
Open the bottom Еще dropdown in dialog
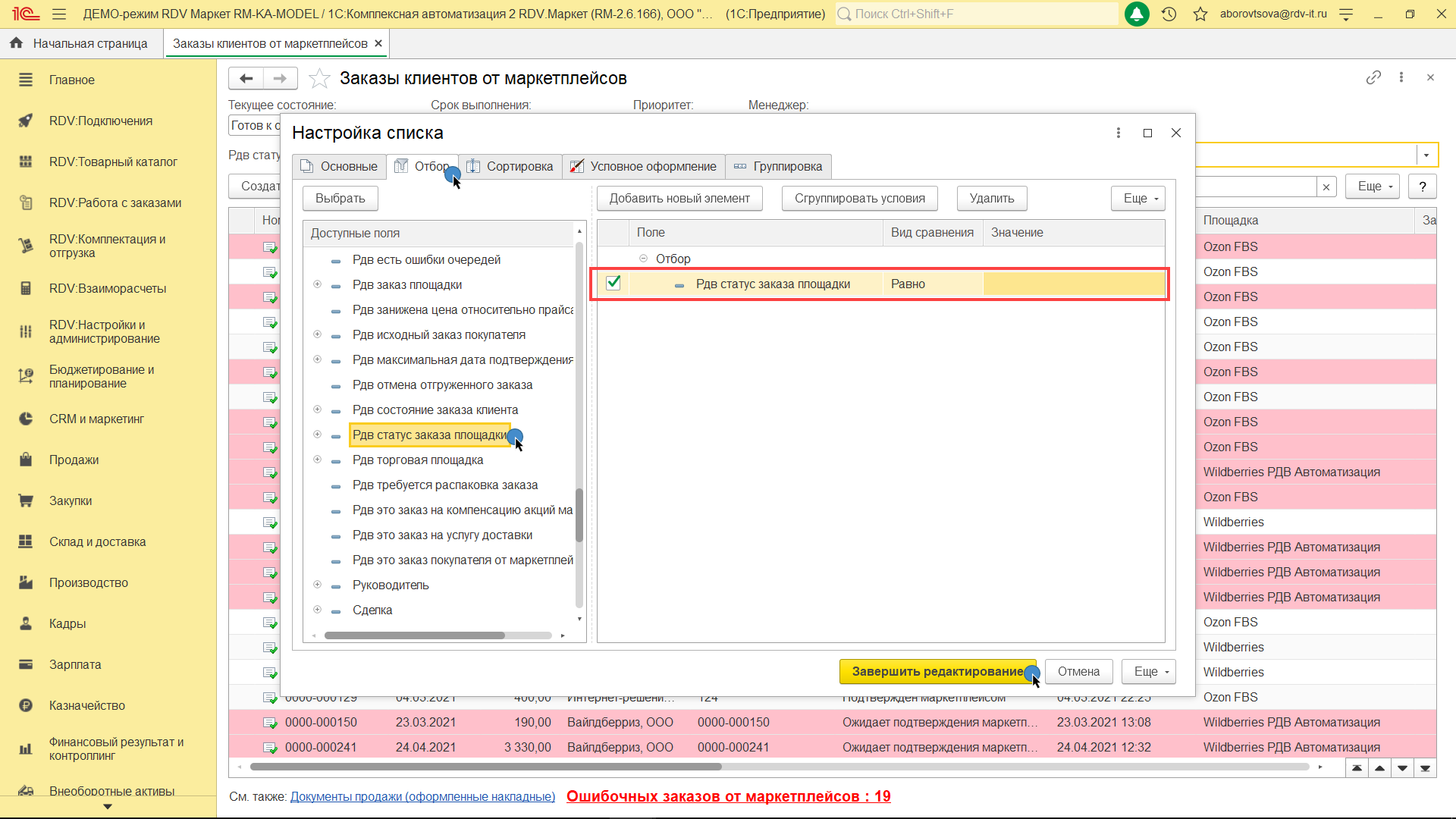pos(1148,671)
